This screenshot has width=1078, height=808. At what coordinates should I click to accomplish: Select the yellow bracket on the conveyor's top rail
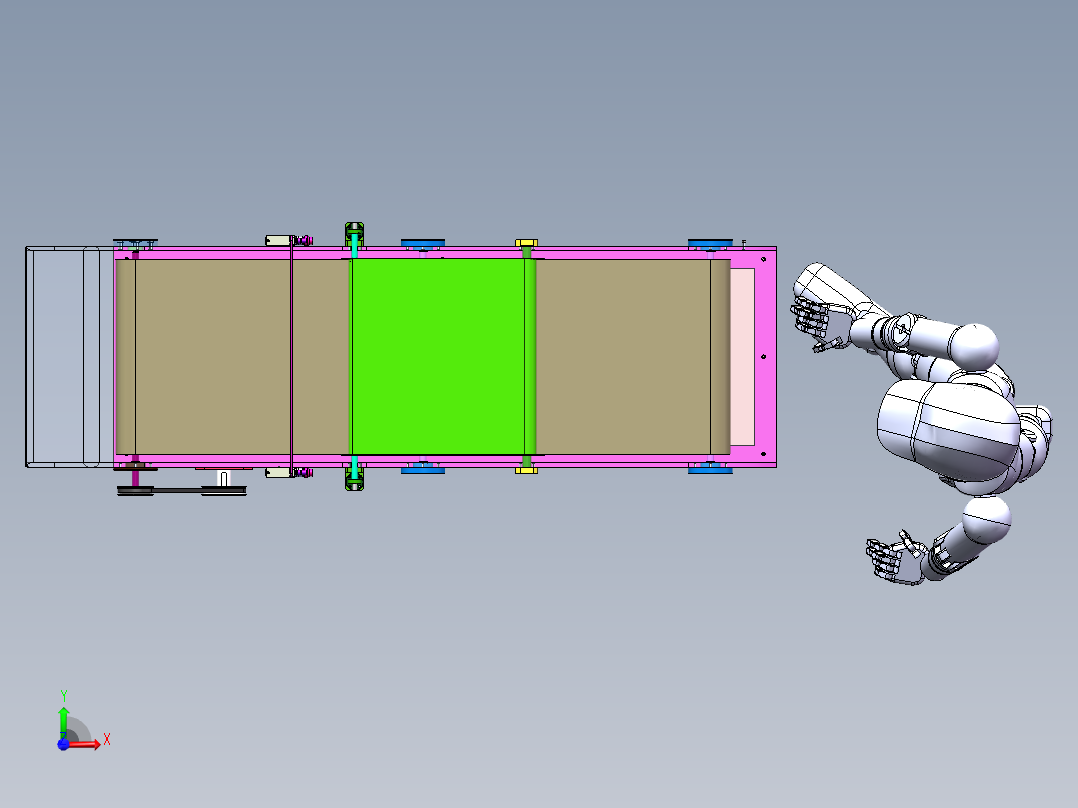(x=527, y=243)
